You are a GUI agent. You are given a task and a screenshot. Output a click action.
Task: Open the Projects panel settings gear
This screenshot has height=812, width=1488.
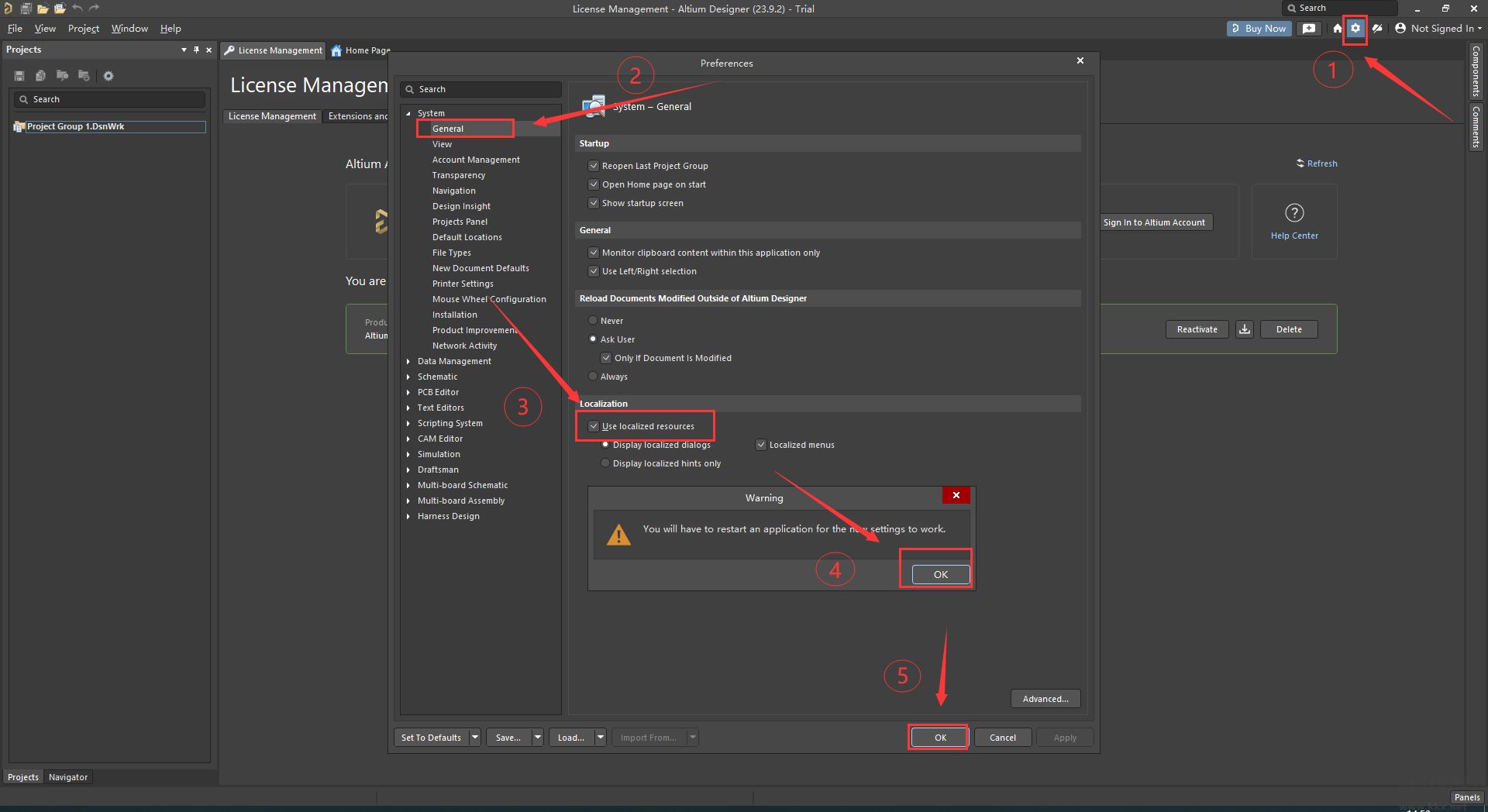click(x=108, y=75)
